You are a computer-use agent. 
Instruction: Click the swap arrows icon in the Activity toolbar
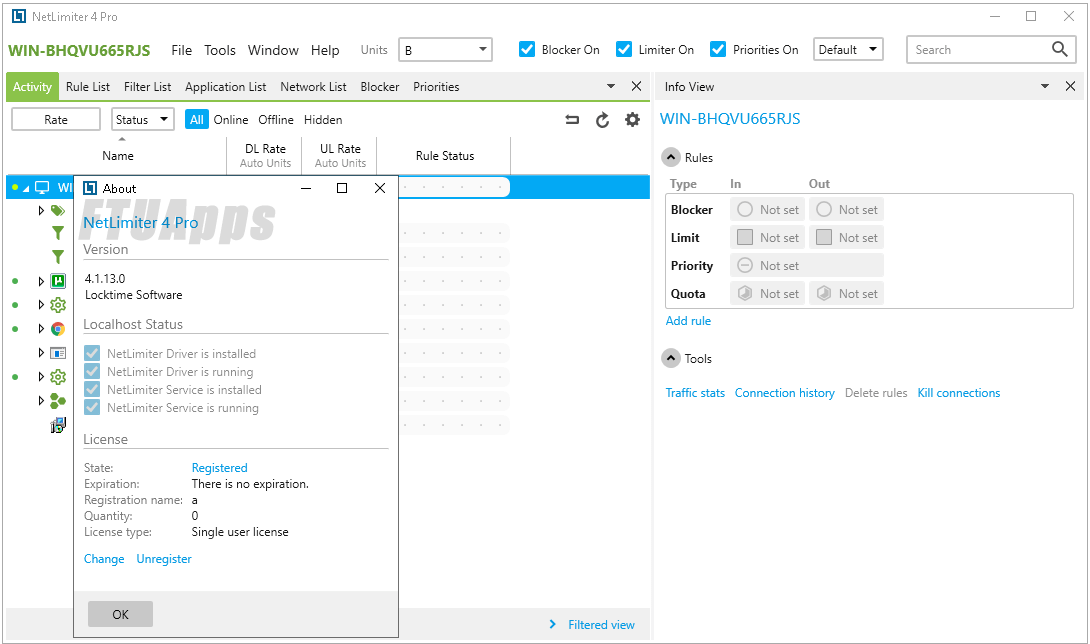[x=572, y=120]
